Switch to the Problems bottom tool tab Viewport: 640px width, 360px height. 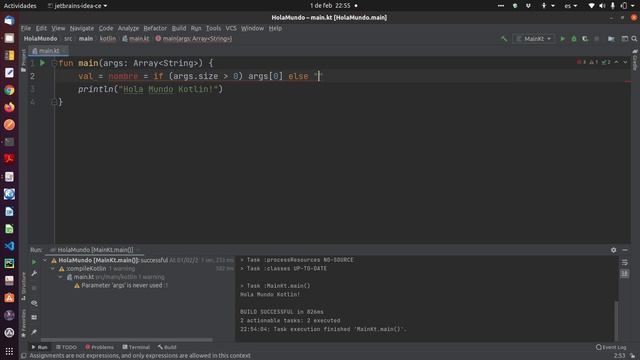pos(99,347)
